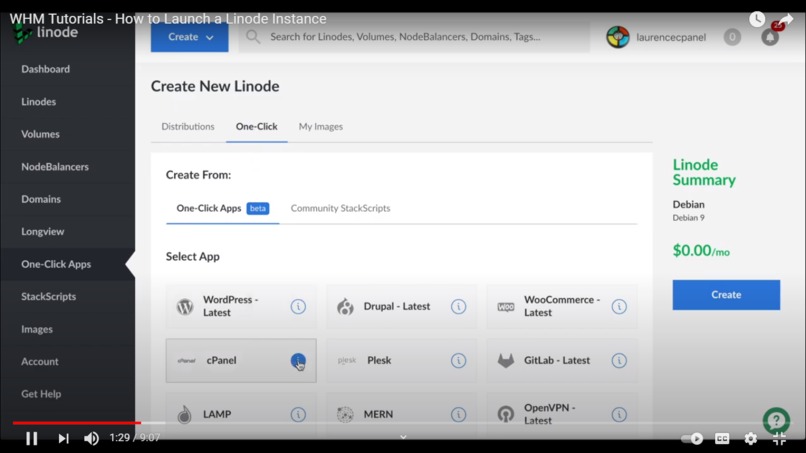Click the GitLab fox logo icon
The image size is (806, 453).
(506, 360)
